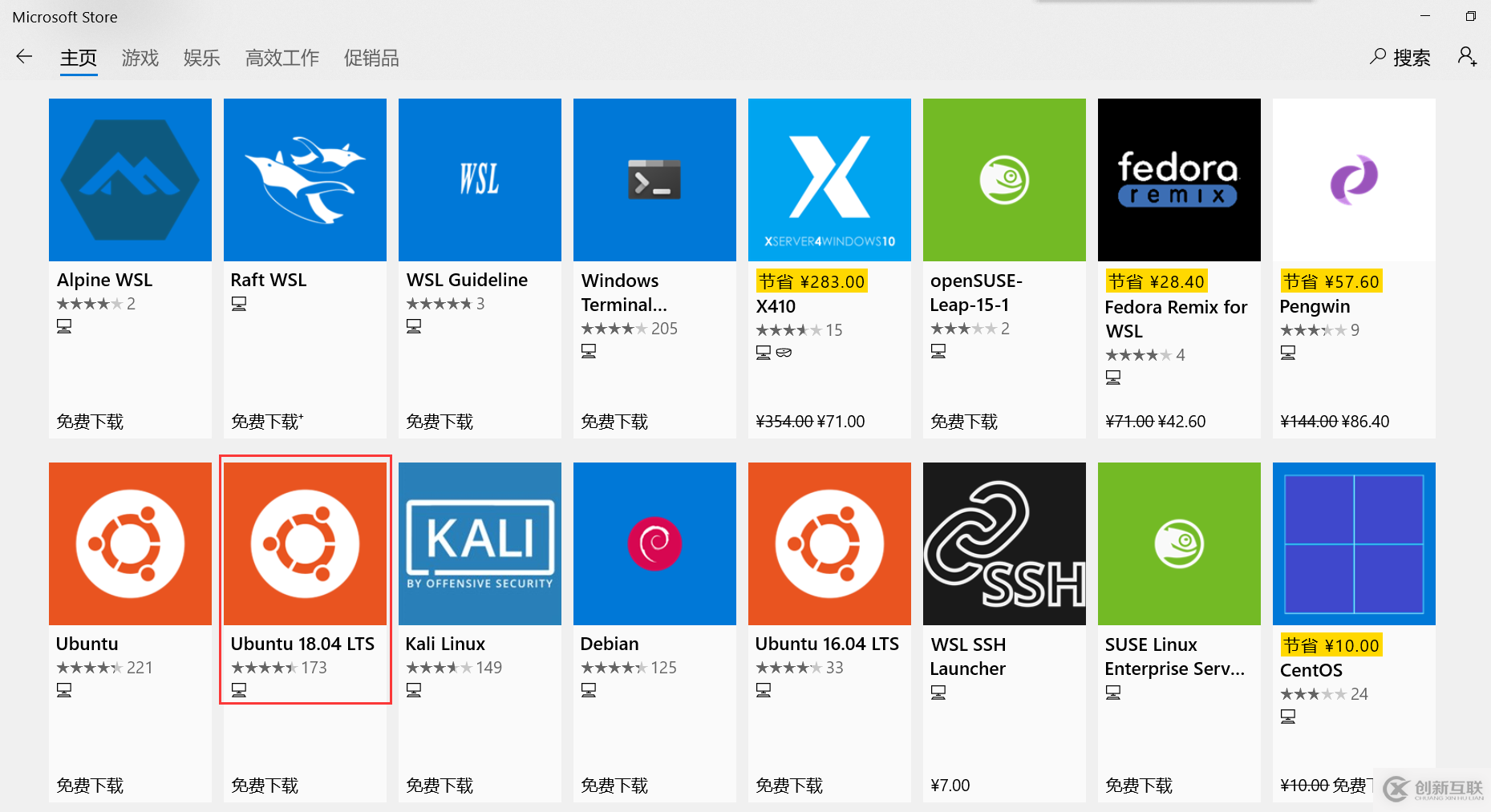This screenshot has width=1491, height=812.
Task: Click 免费下载 under Kali Linux
Action: (440, 786)
